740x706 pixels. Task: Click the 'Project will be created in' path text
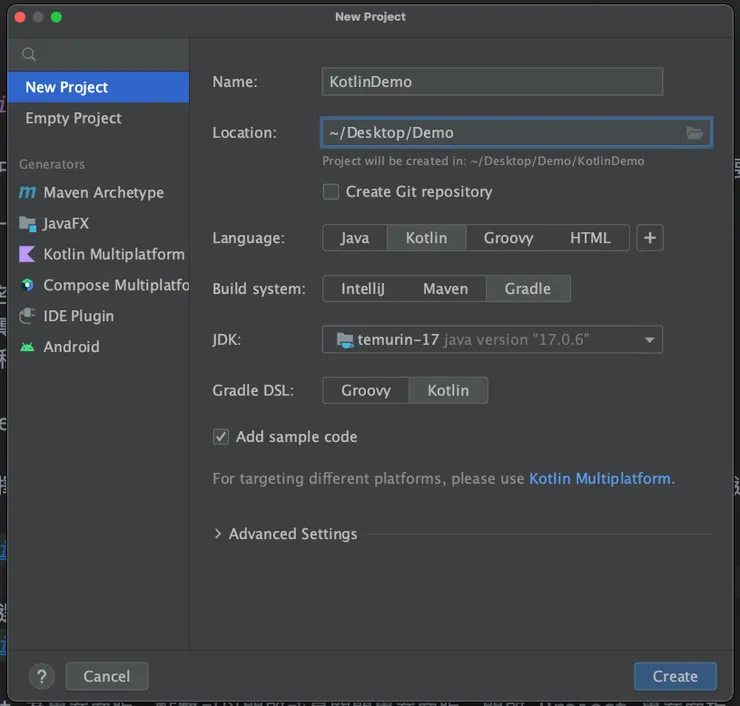point(483,161)
